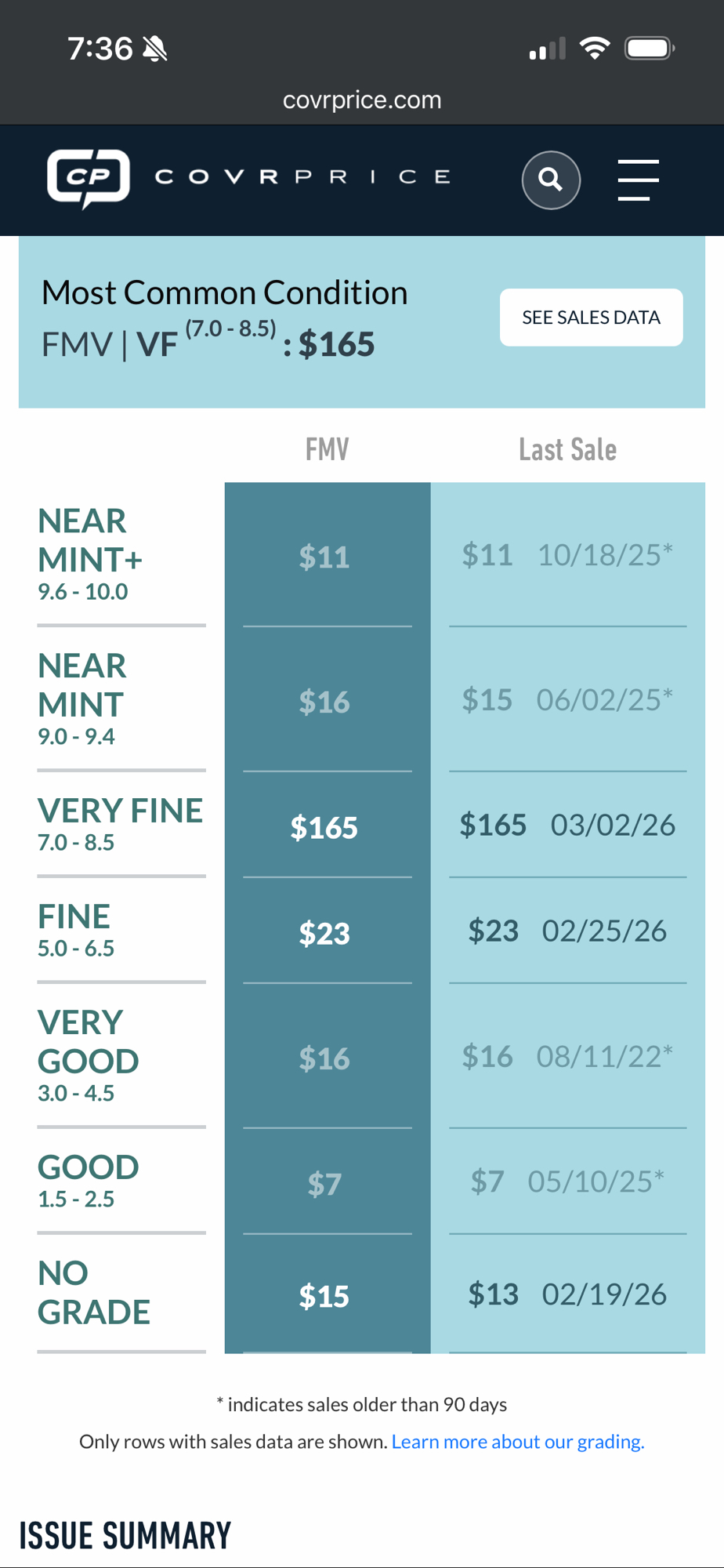Tap the covrprice.com address bar
The image size is (724, 1568).
point(362,100)
